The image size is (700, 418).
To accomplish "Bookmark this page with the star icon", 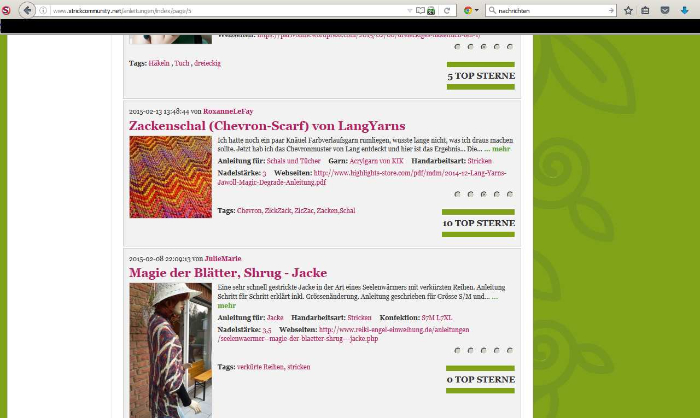I will click(628, 10).
